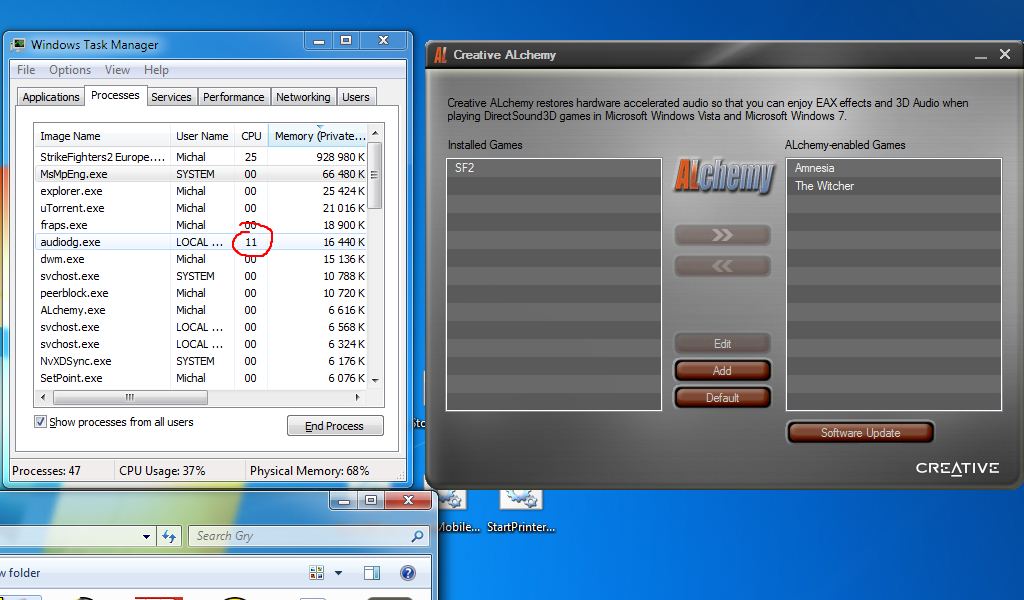Maximize the Explorer window

tap(371, 500)
